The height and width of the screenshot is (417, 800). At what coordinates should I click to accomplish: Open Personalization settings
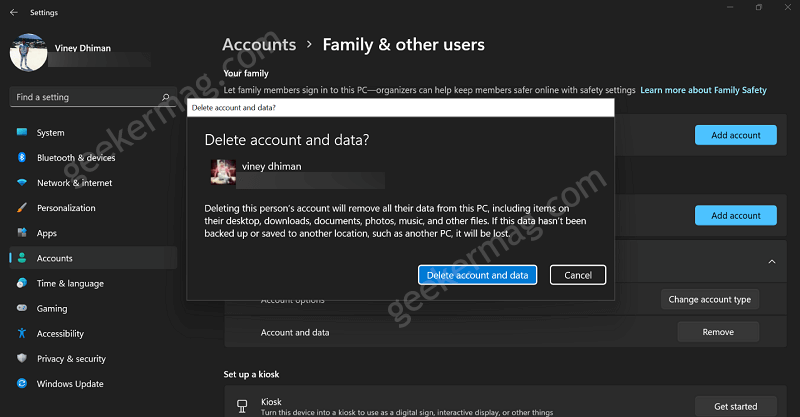coord(93,208)
